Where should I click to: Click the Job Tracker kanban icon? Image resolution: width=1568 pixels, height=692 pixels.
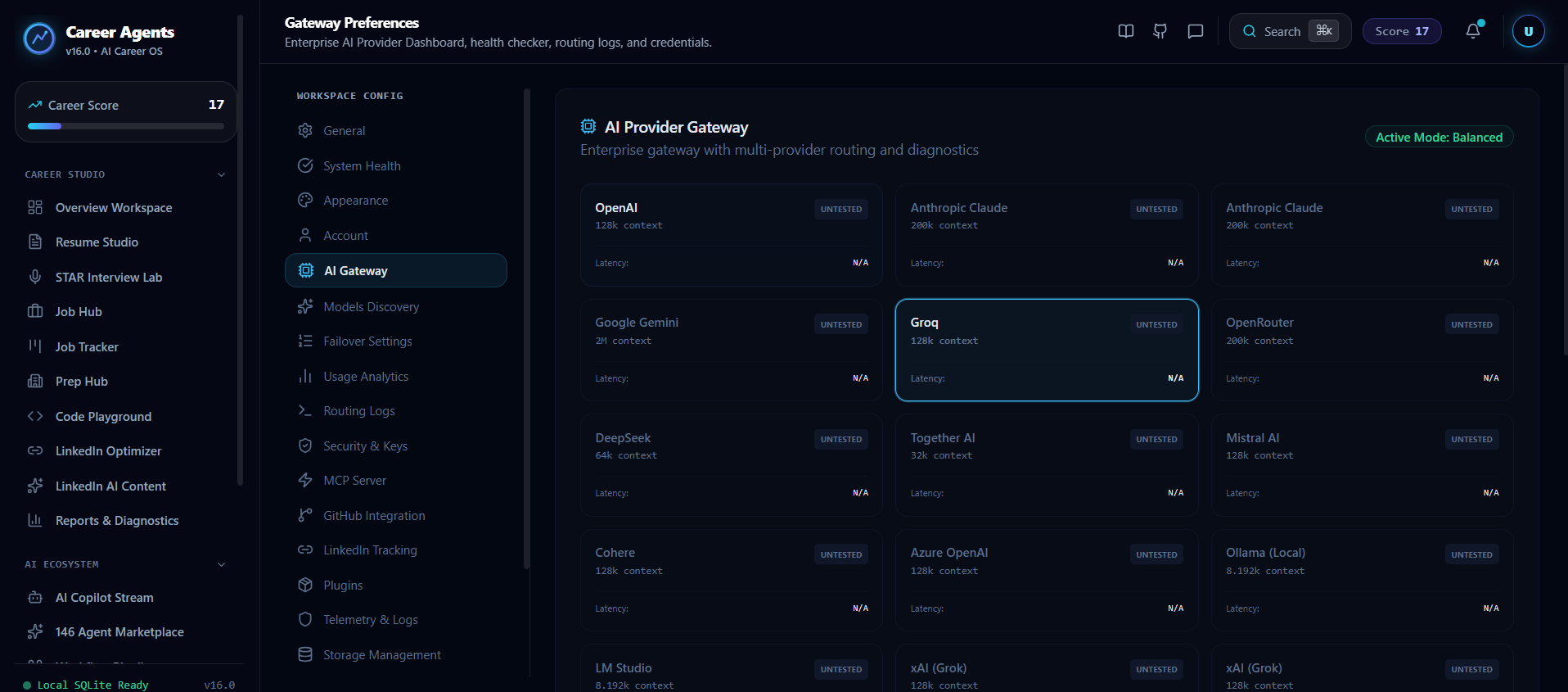pyautogui.click(x=35, y=346)
